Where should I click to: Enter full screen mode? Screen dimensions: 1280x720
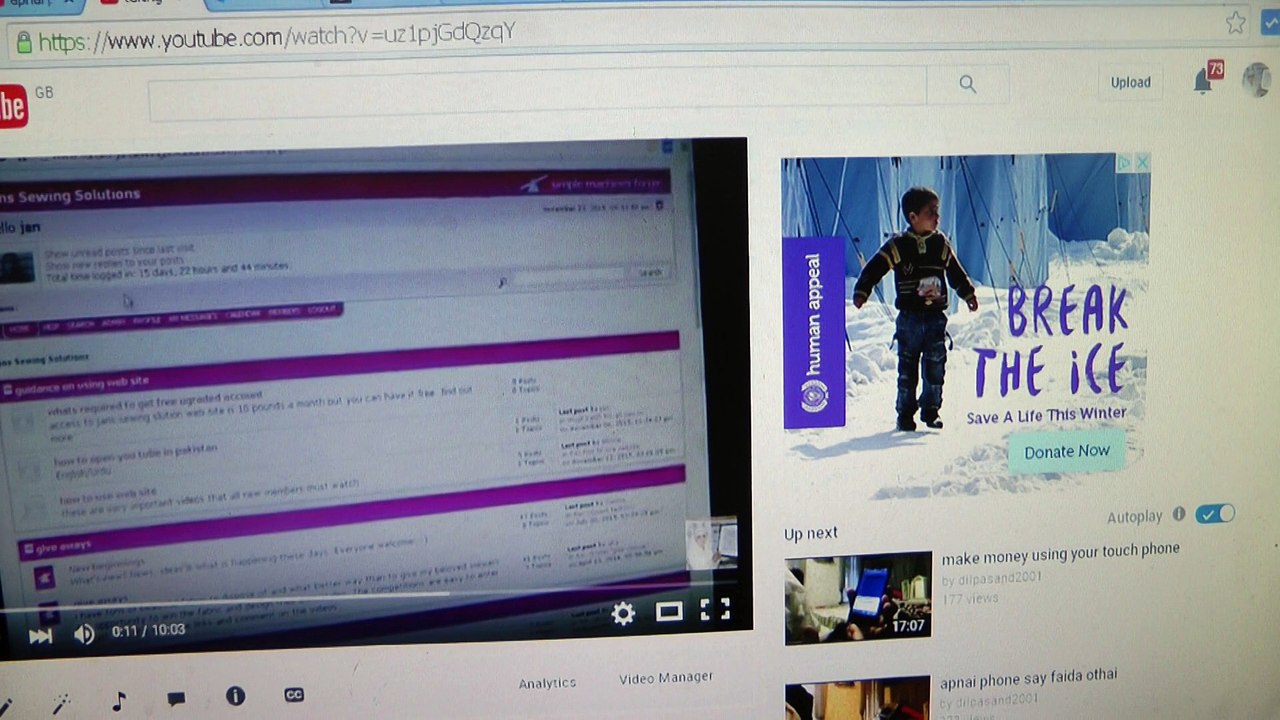(x=714, y=609)
